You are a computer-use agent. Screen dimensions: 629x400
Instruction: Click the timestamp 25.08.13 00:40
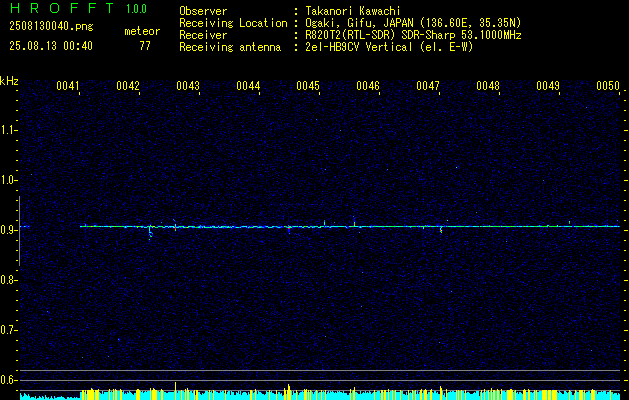[51, 46]
